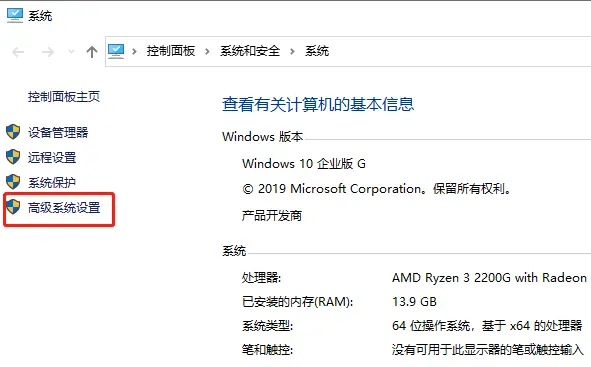The height and width of the screenshot is (367, 591).
Task: Open 控制面板主页 link
Action: (x=64, y=97)
